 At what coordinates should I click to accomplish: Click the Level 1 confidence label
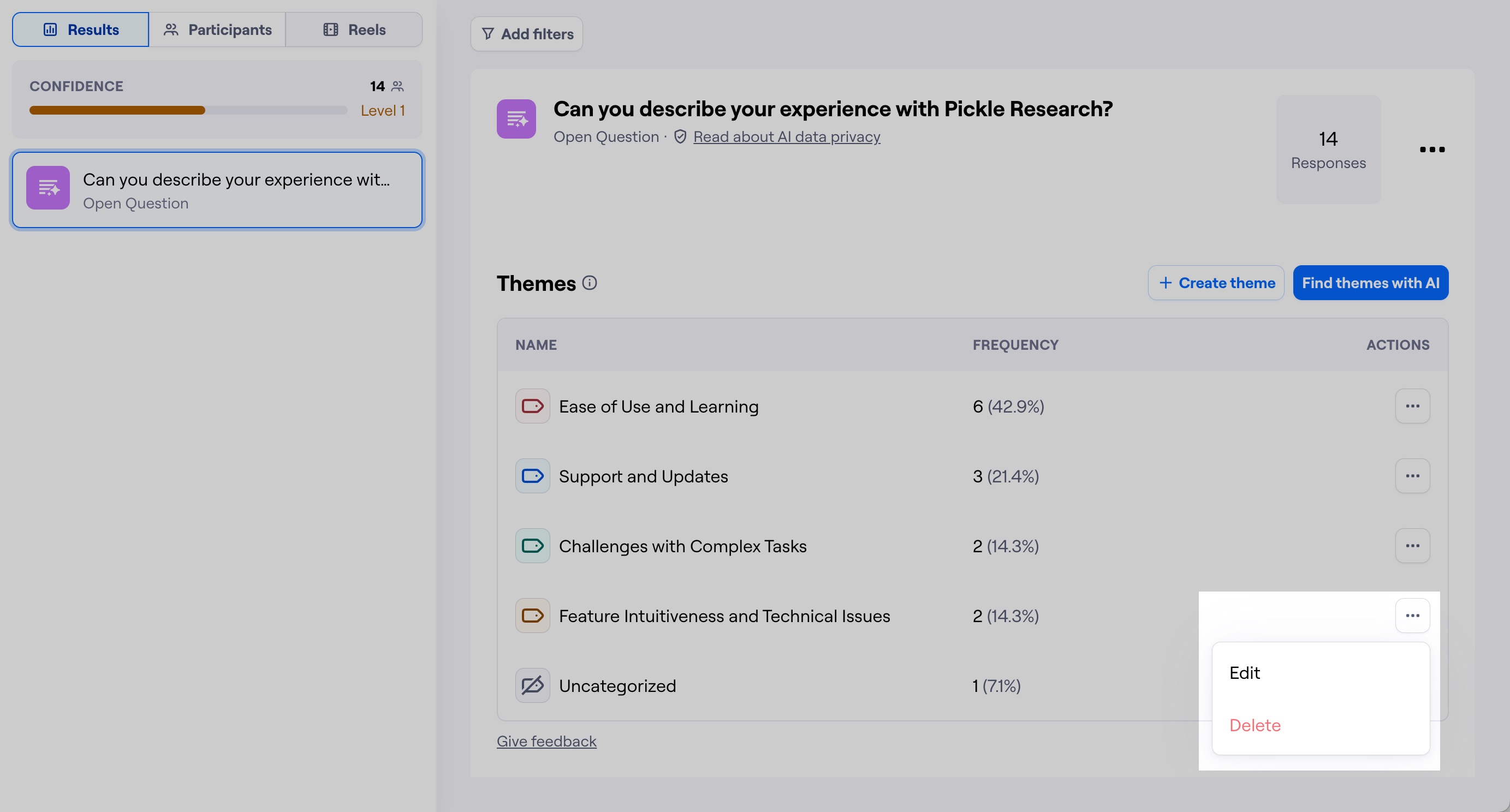tap(383, 110)
